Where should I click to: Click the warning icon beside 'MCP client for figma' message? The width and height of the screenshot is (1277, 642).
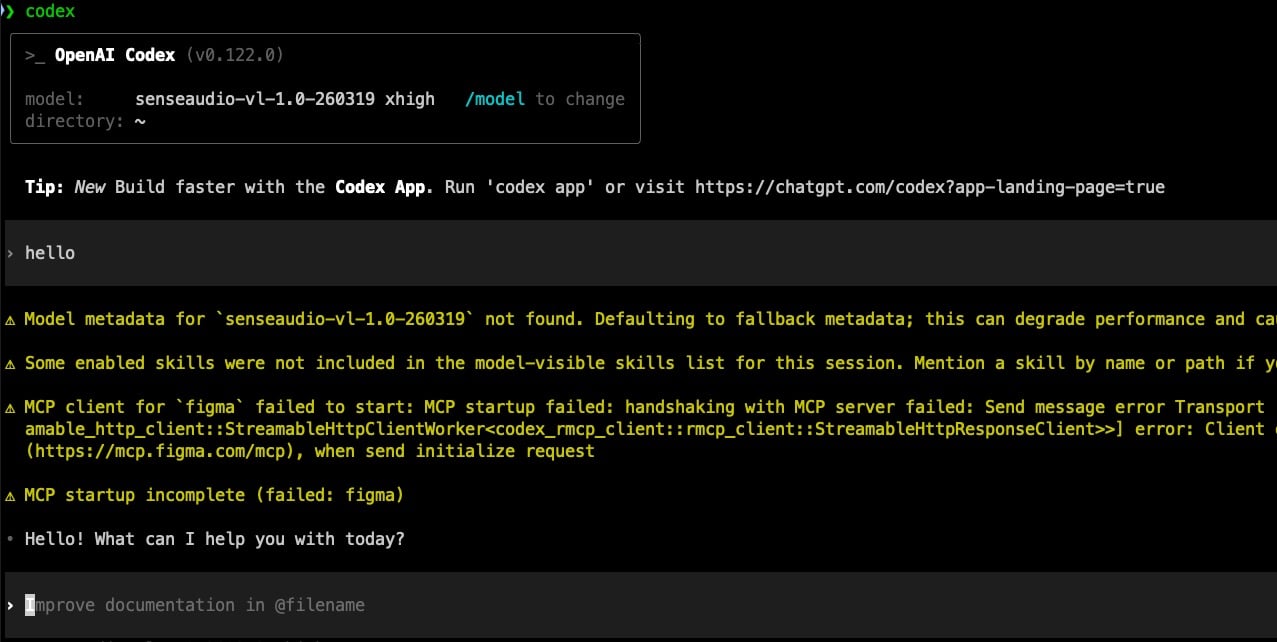pos(11,407)
